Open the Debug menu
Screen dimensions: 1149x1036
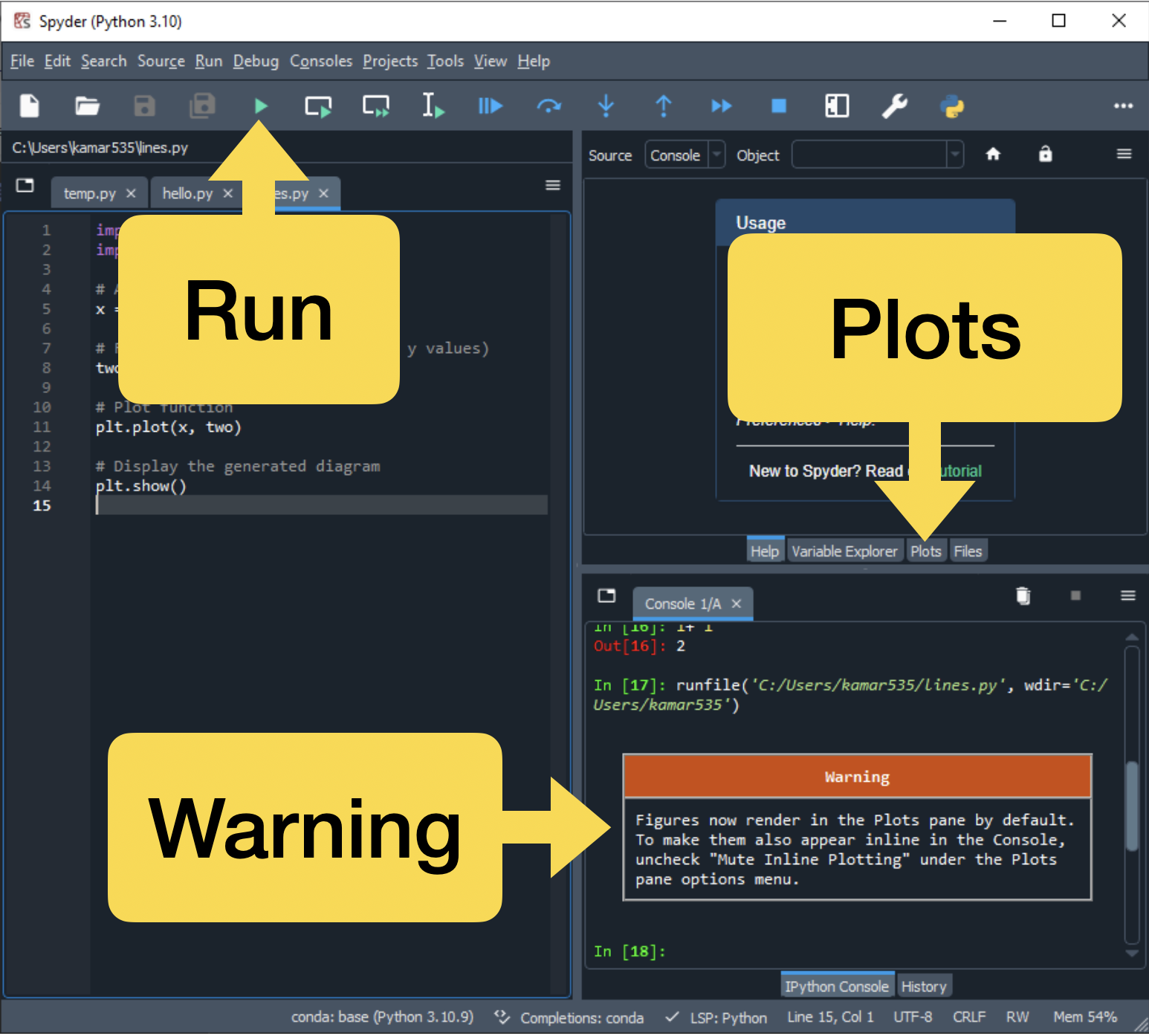256,62
